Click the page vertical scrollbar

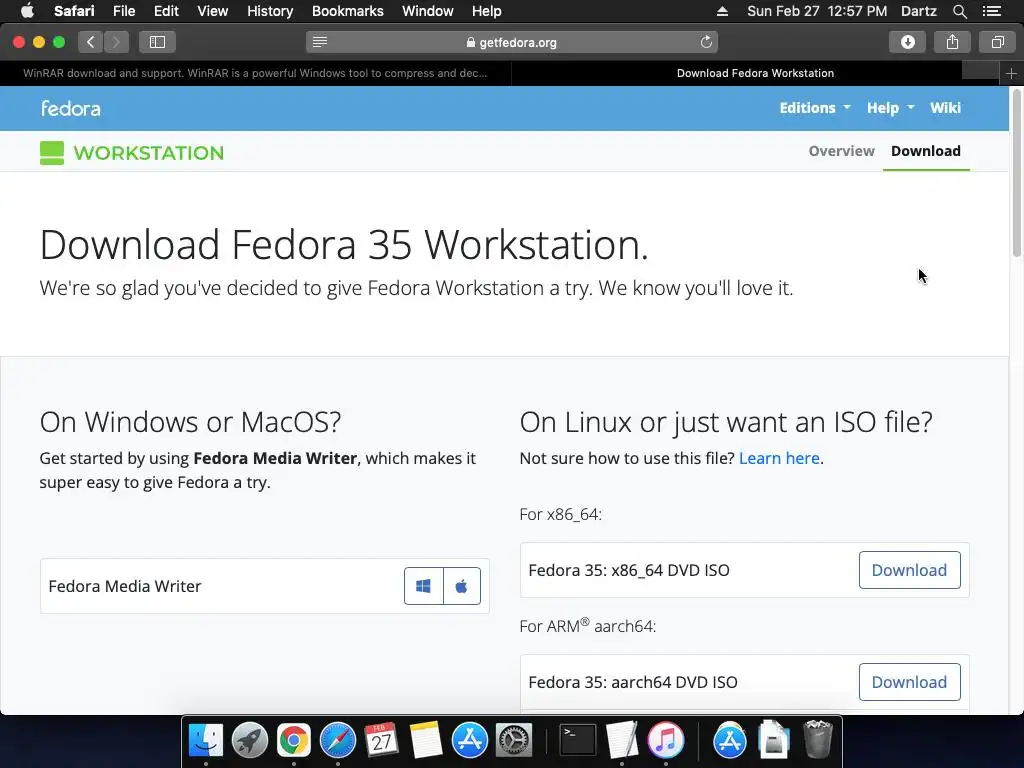pos(1016,172)
